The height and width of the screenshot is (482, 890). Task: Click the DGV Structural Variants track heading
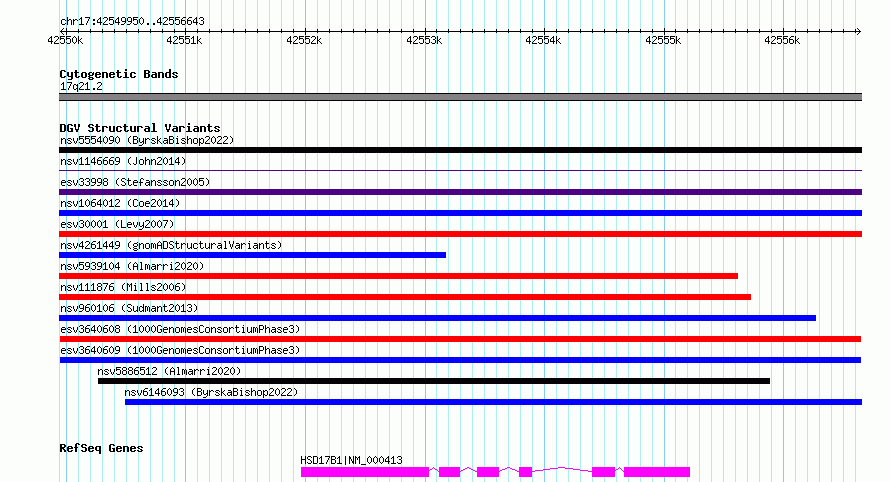(x=140, y=128)
